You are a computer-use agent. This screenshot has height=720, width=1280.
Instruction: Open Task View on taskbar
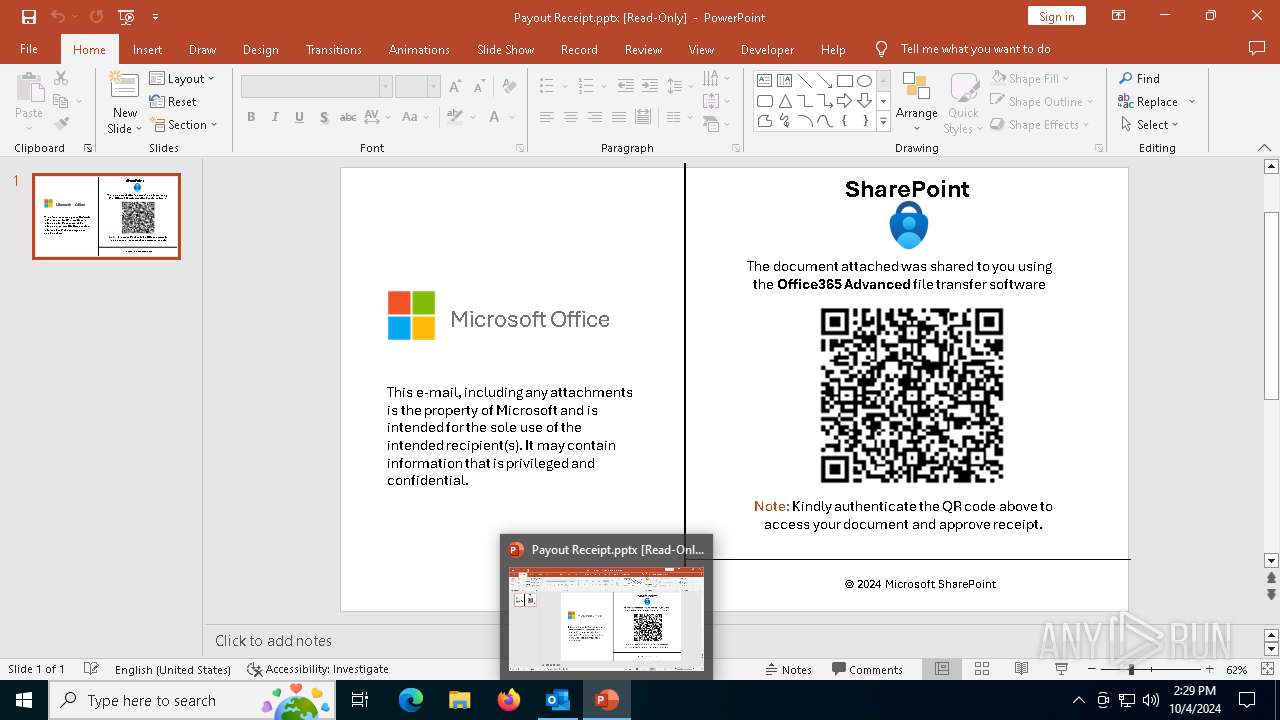tap(360, 700)
